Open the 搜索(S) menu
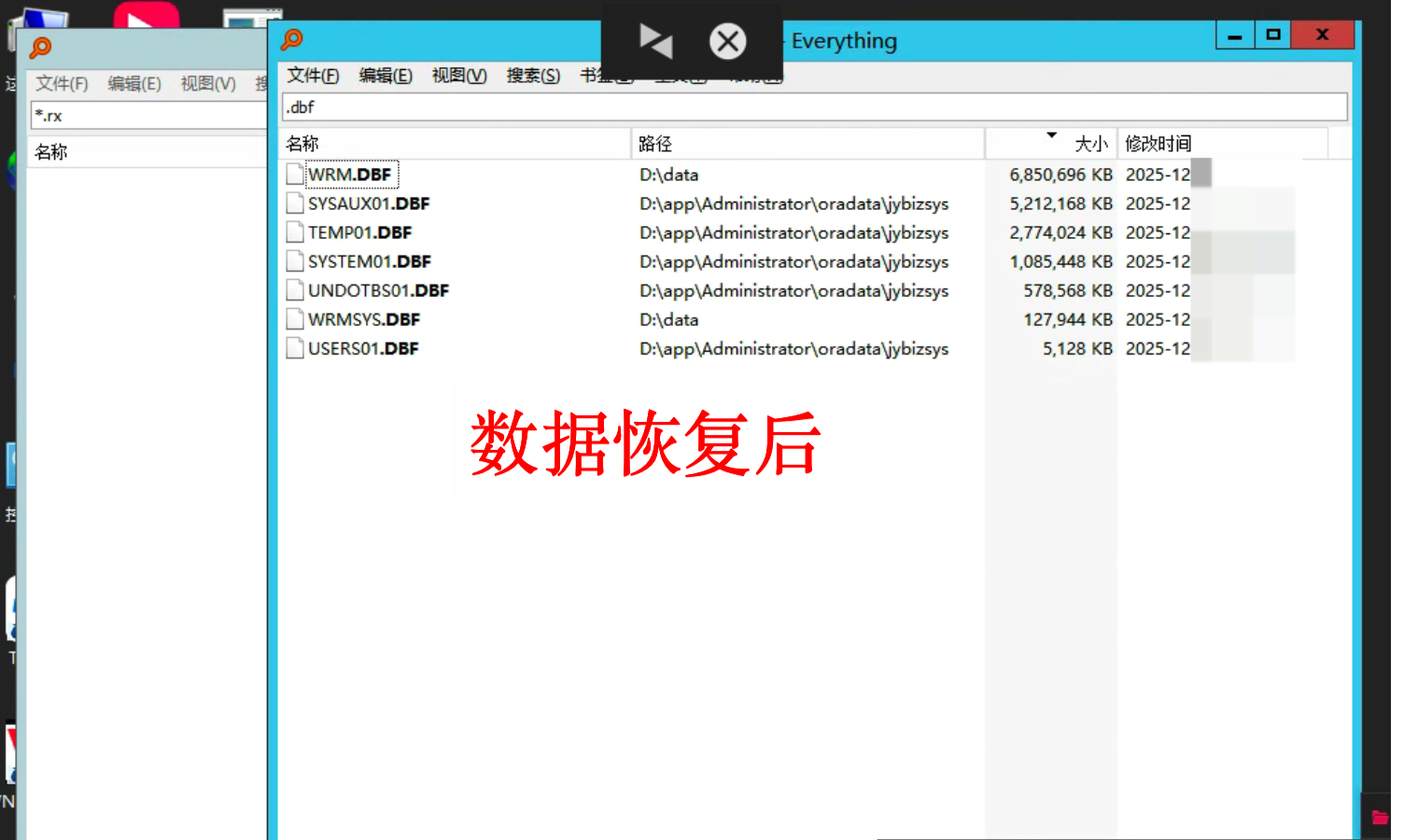Screen dimensions: 1404x840 (533, 76)
